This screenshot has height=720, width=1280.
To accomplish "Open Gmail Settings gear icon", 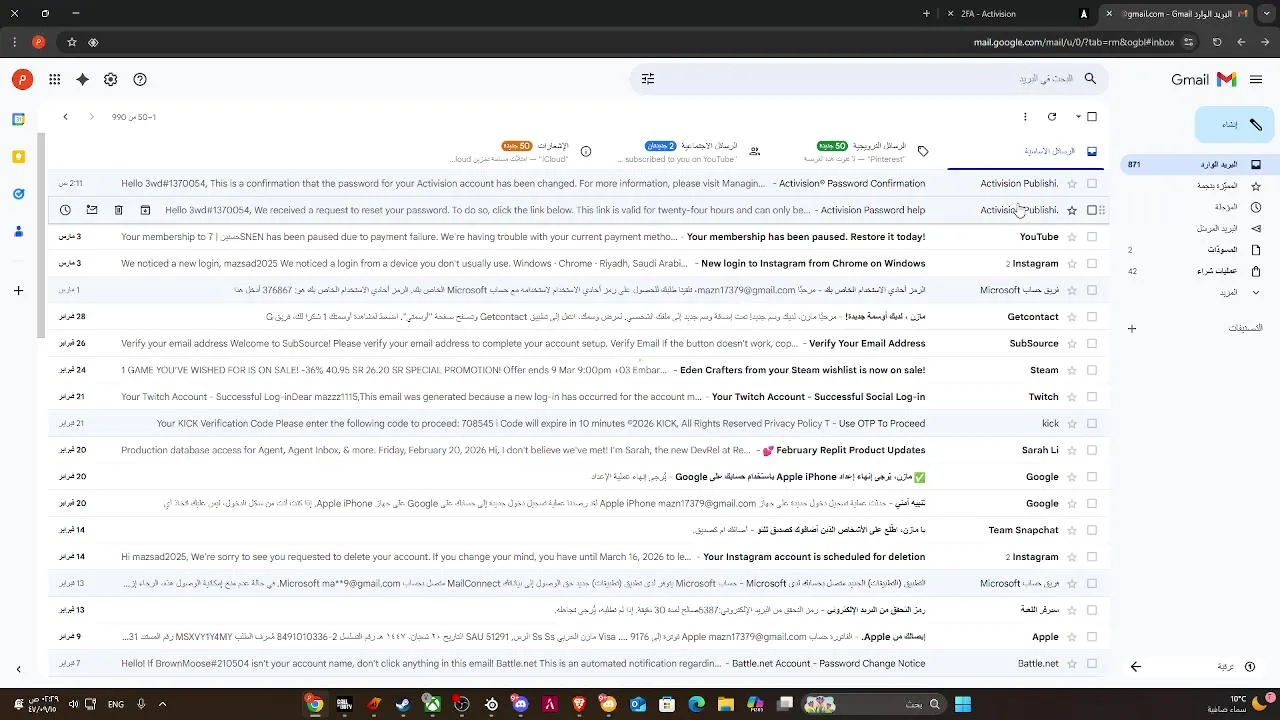I will (111, 79).
